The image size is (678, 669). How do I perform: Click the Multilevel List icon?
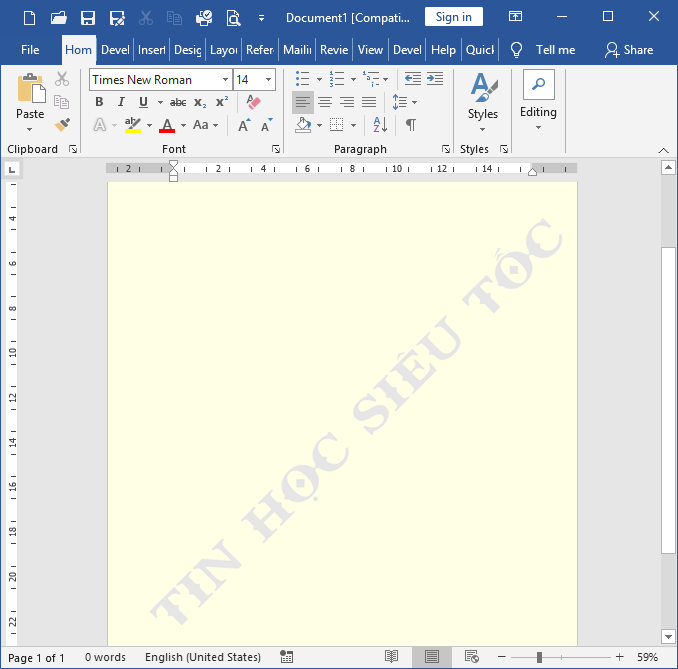click(x=371, y=79)
